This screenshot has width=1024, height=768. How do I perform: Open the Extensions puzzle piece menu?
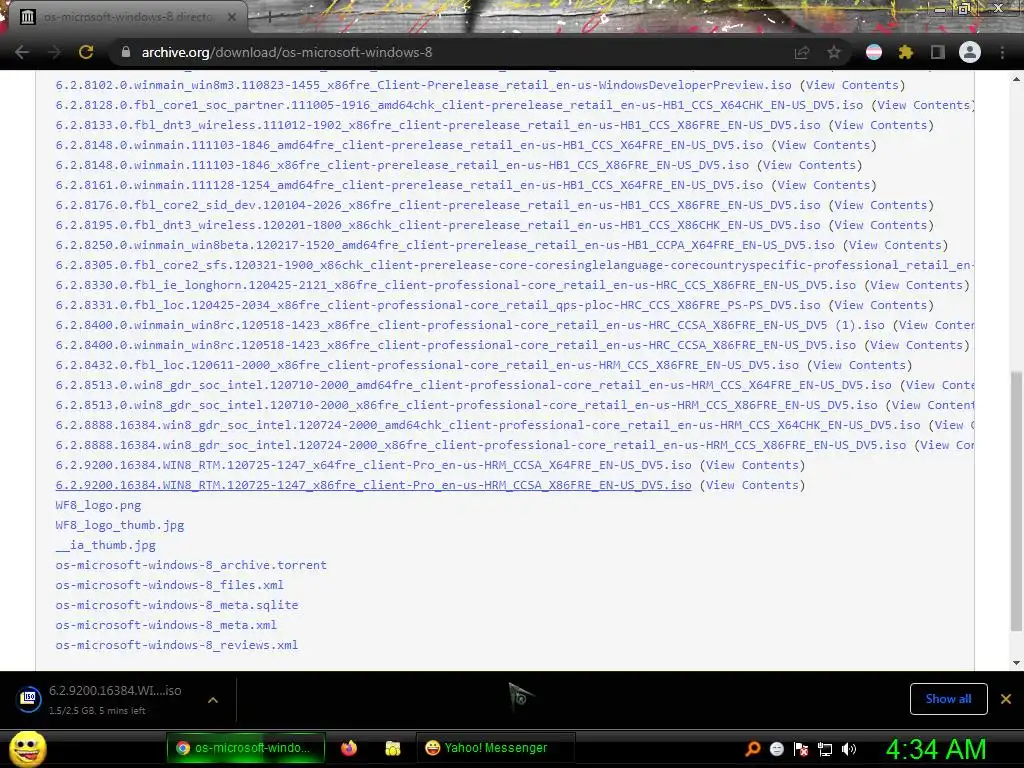tap(905, 52)
